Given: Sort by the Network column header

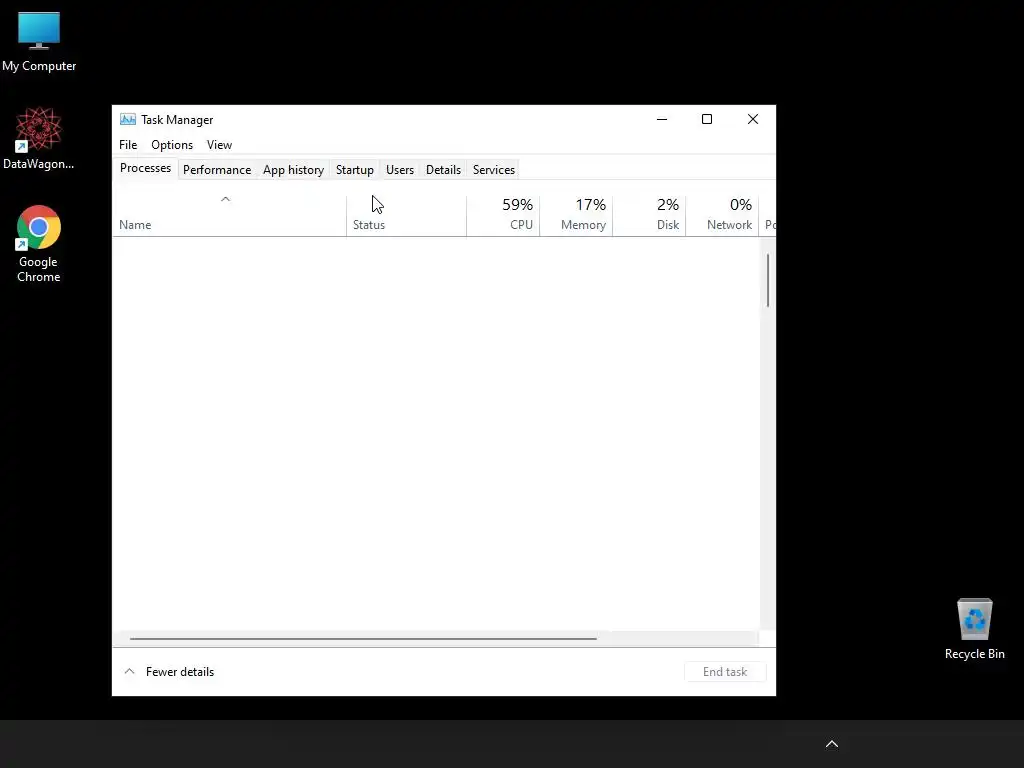Looking at the screenshot, I should pos(722,215).
